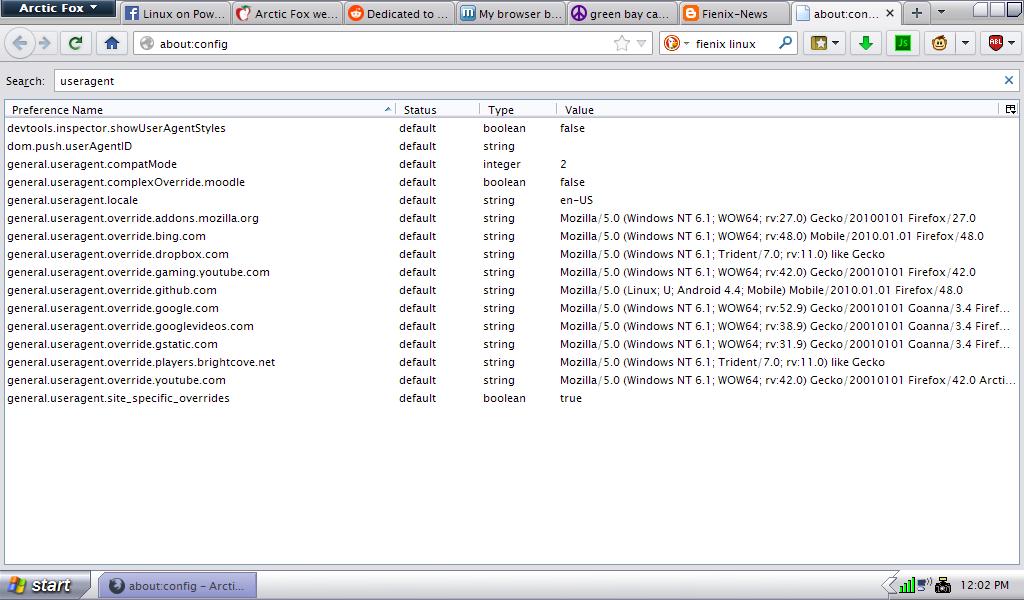This screenshot has height=600, width=1024.
Task: Select general.useragent.compatMode preference
Action: click(x=512, y=164)
